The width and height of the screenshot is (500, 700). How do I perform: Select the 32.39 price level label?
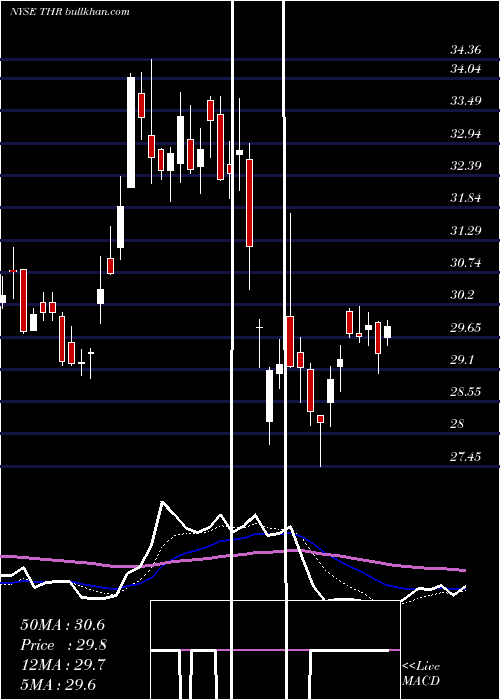pos(466,166)
